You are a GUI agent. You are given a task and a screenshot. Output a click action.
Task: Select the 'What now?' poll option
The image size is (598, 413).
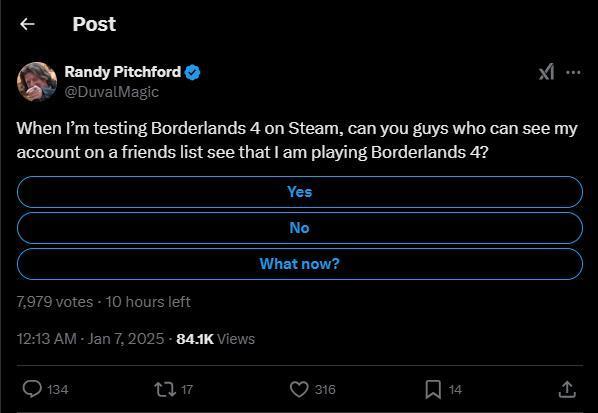(x=300, y=264)
